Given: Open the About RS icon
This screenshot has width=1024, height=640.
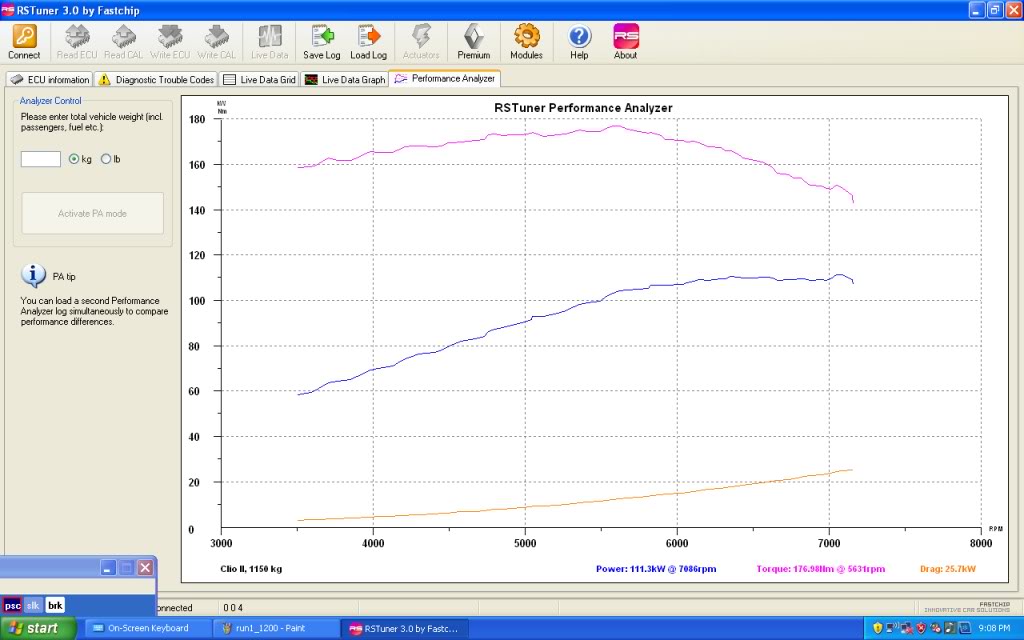Looking at the screenshot, I should (626, 37).
